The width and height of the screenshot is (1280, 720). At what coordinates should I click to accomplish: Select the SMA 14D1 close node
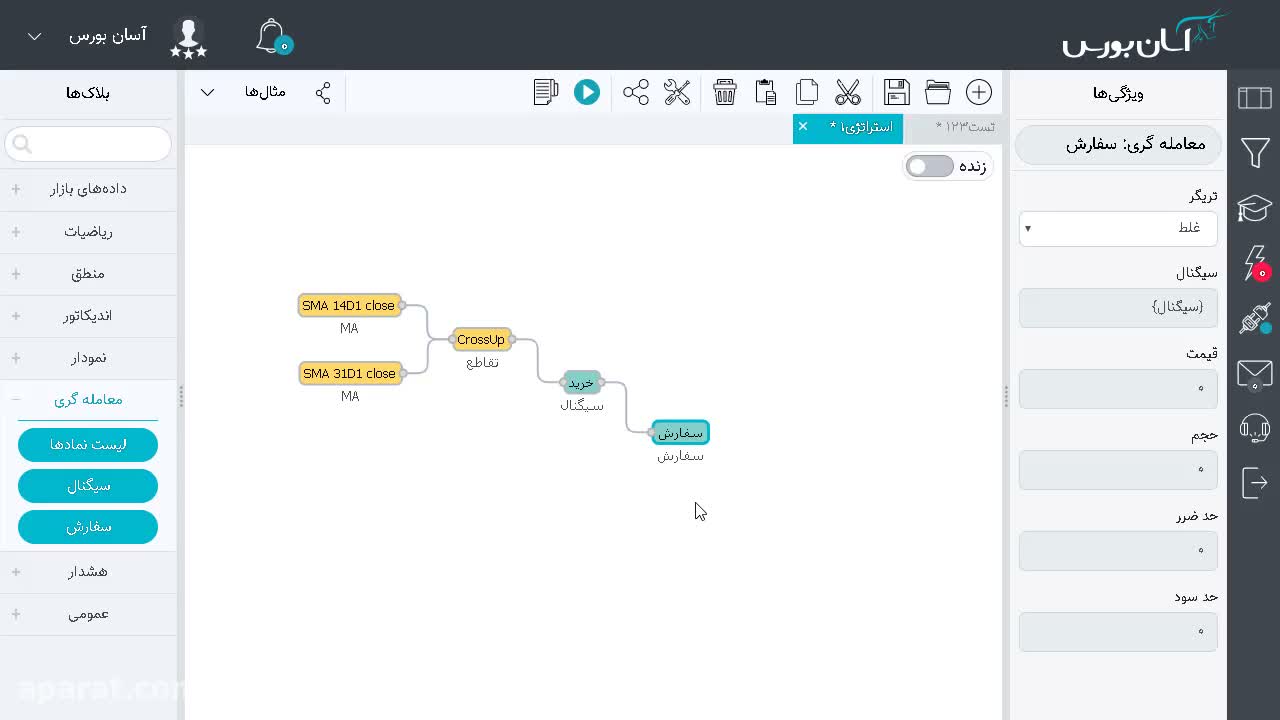click(x=349, y=305)
